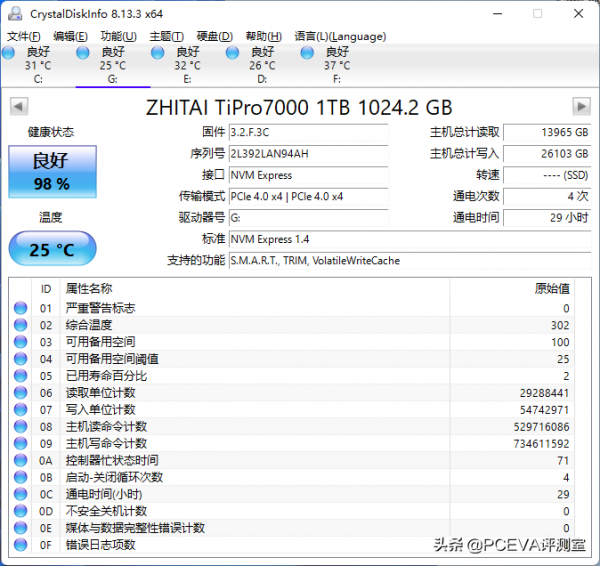Switch to disk tab D: 26 °C
600x566 pixels.
click(x=262, y=65)
